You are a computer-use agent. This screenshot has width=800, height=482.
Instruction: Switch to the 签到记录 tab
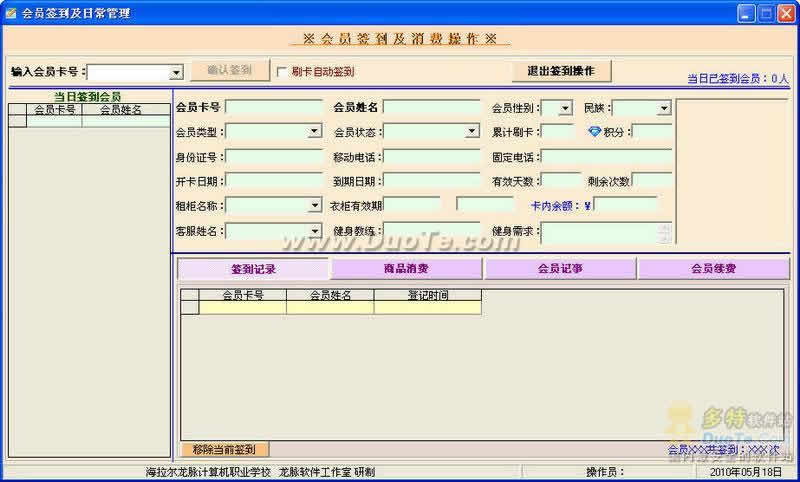(253, 269)
